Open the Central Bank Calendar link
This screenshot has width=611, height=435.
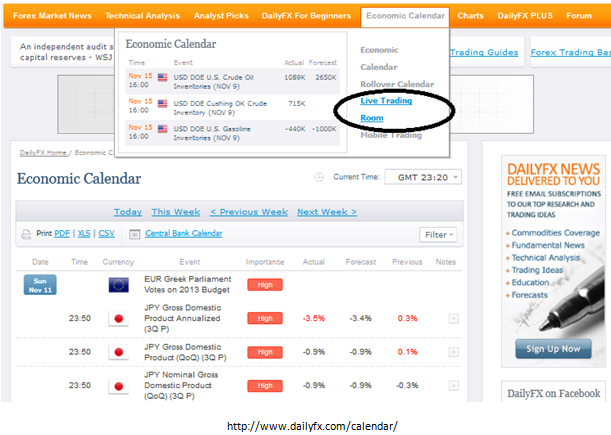click(184, 233)
